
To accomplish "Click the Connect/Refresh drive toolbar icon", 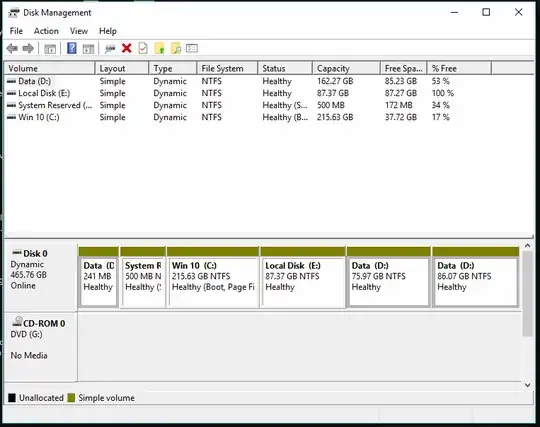I will (x=110, y=49).
